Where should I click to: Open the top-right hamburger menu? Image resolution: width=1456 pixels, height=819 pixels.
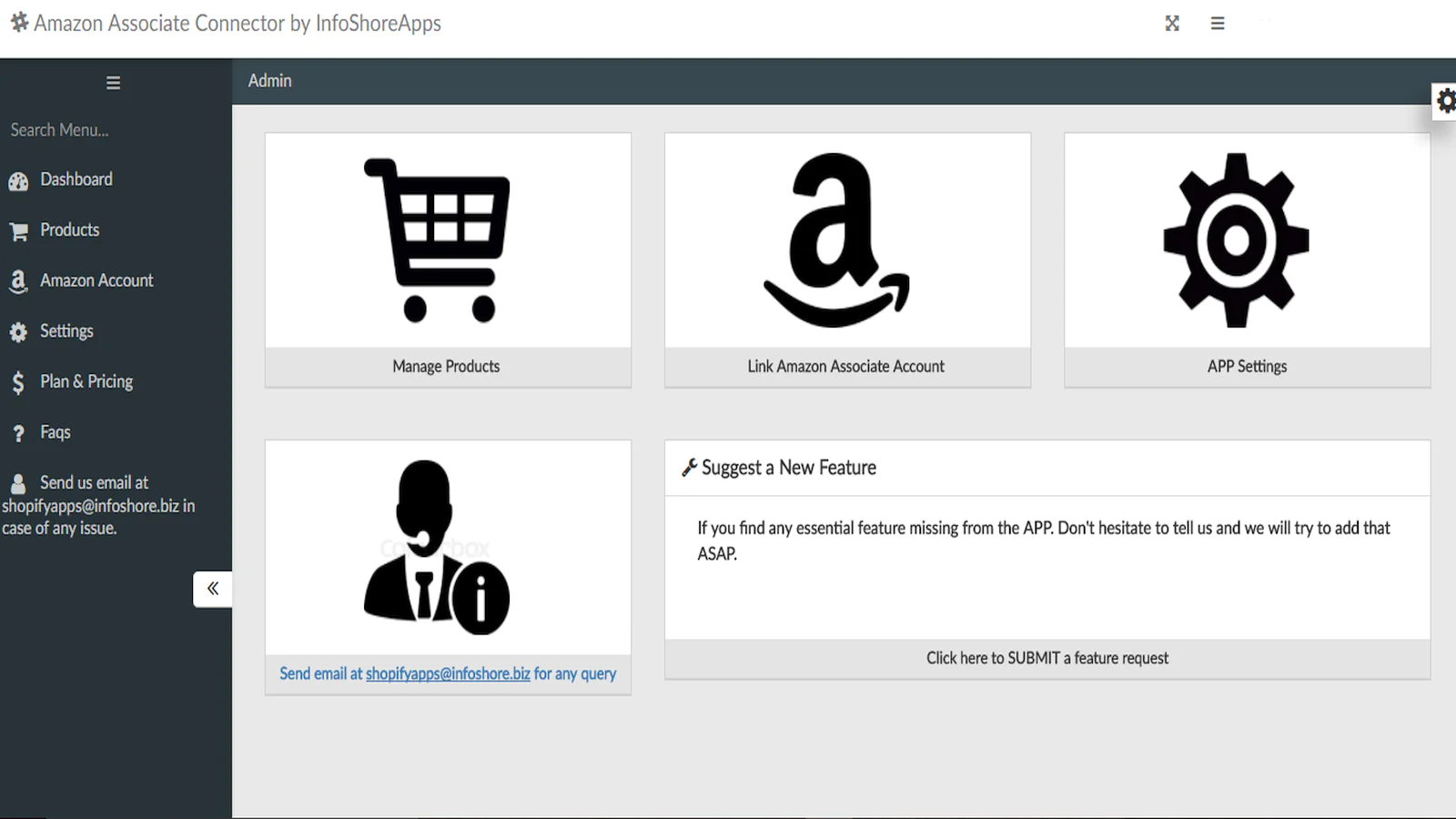[x=1218, y=24]
